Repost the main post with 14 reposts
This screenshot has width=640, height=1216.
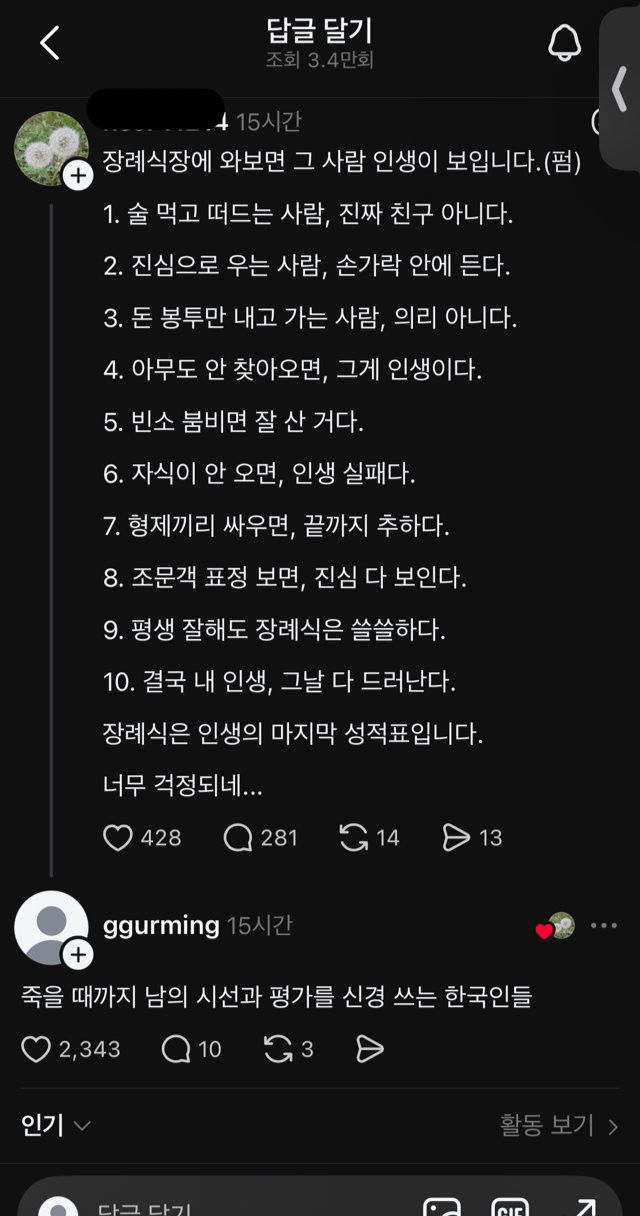[x=354, y=837]
